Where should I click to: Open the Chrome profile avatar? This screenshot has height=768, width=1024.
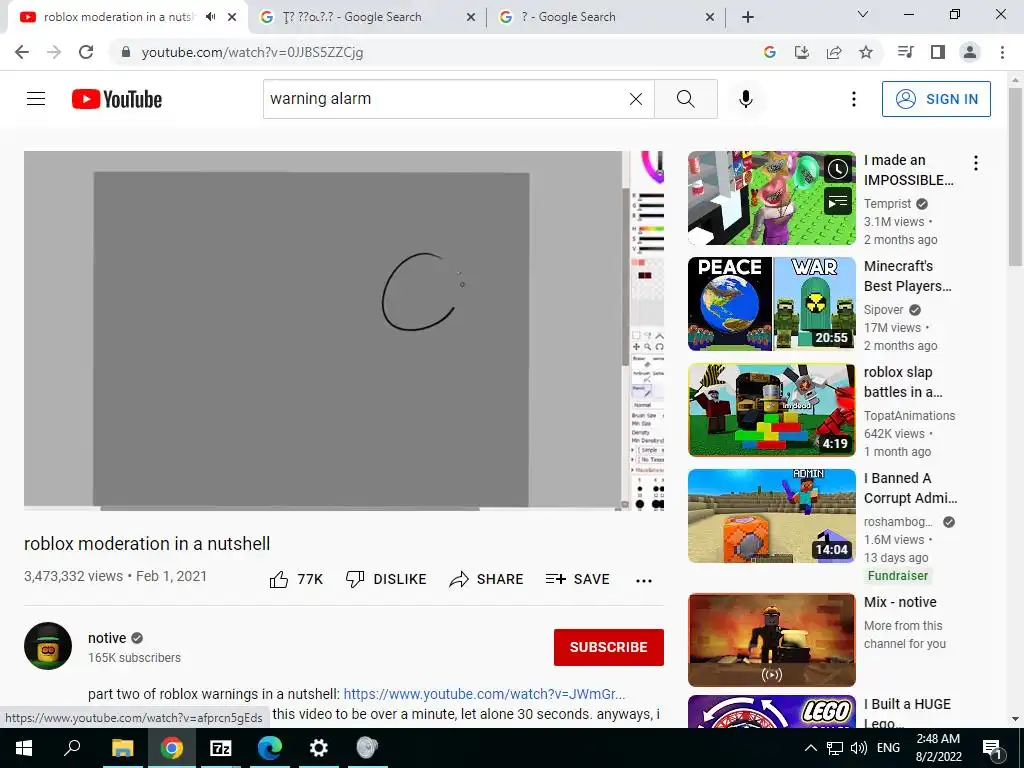click(x=970, y=52)
